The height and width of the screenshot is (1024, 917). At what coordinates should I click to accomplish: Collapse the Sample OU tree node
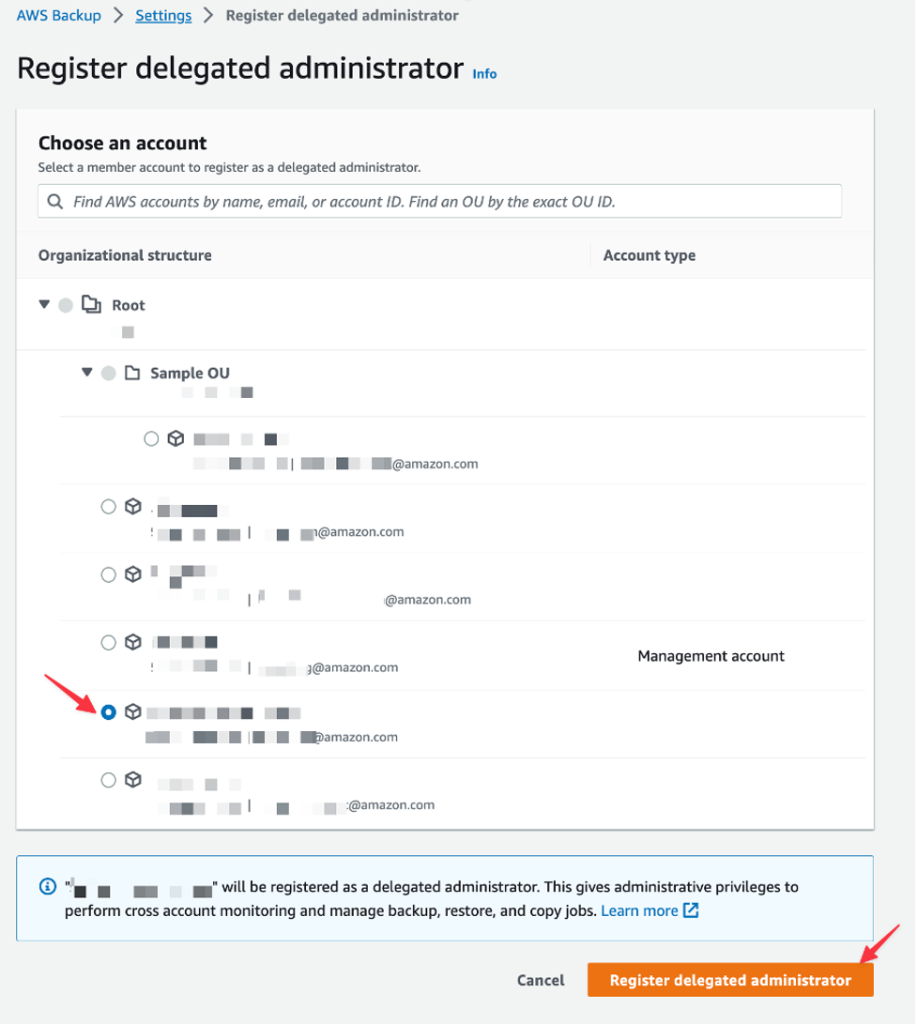87,372
